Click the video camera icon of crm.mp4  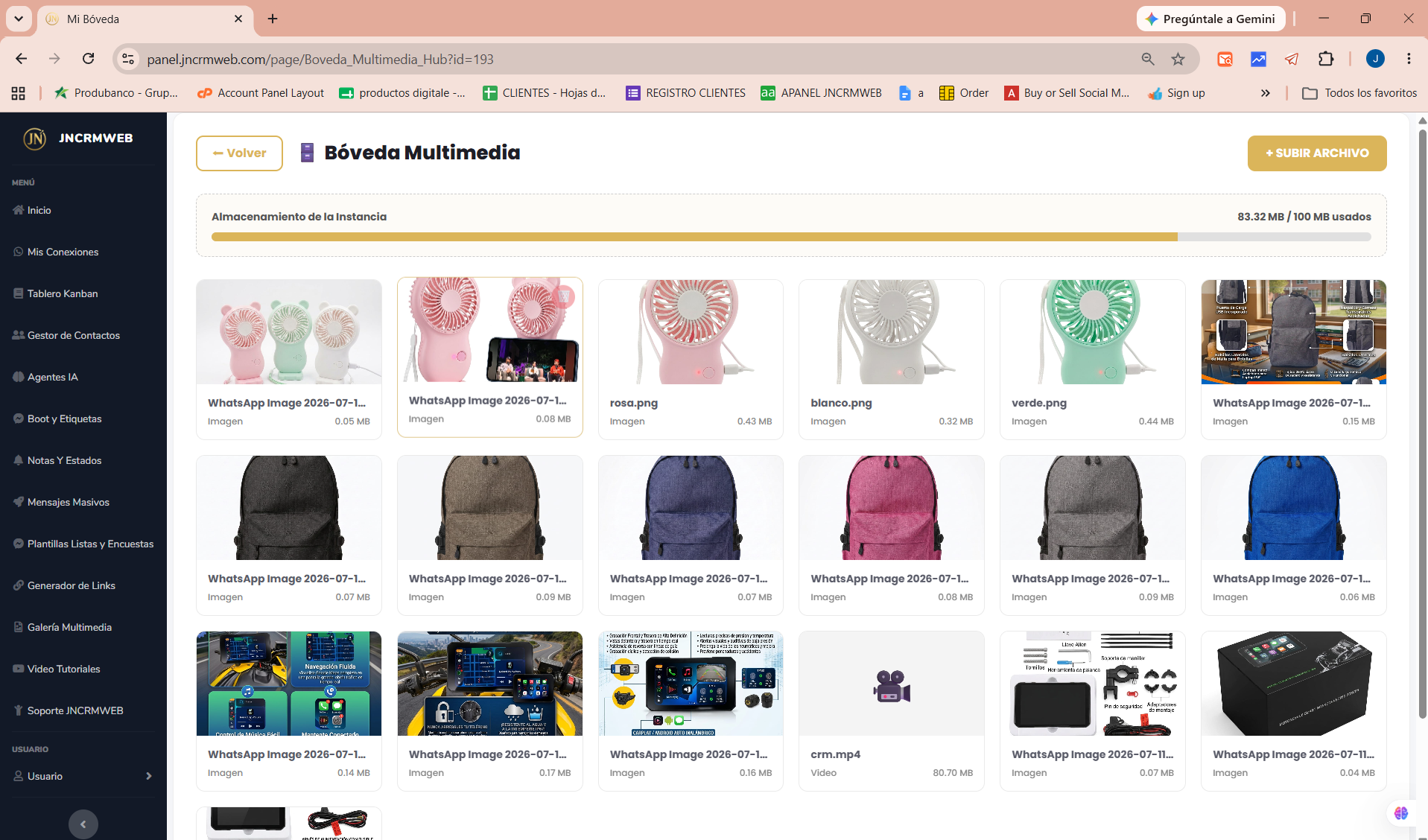pos(892,686)
